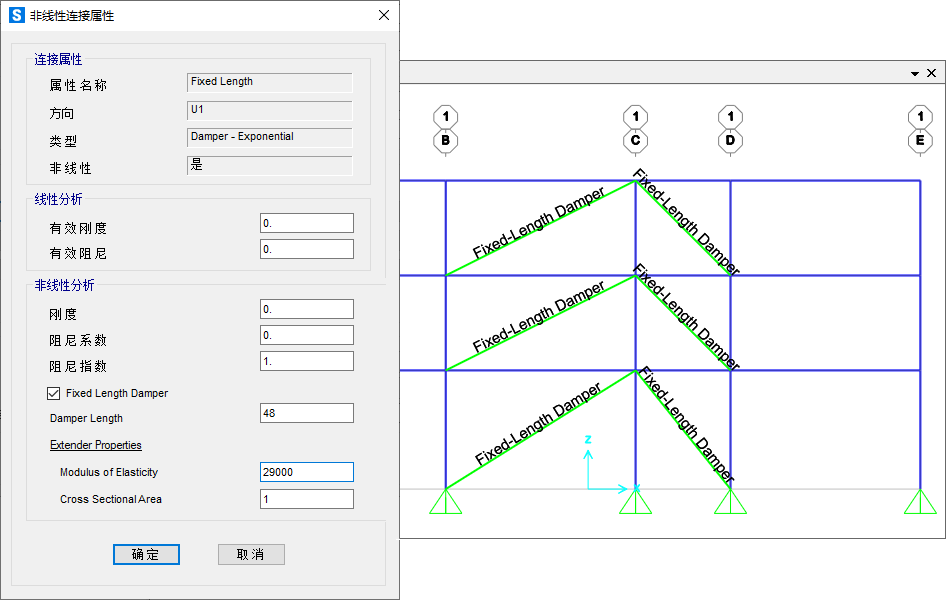Click the SAP2000 app icon in title bar
Viewport: 946px width, 600px height.
pyautogui.click(x=16, y=16)
